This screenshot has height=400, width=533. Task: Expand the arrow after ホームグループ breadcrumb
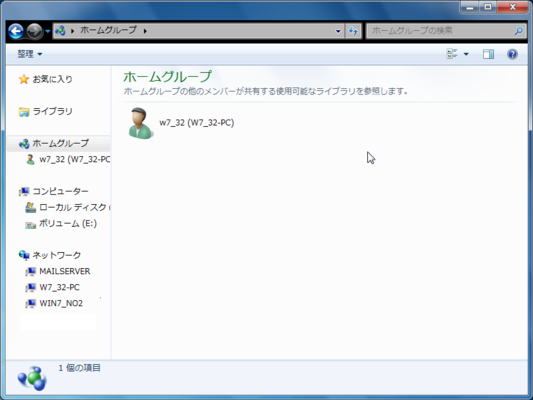coord(145,31)
